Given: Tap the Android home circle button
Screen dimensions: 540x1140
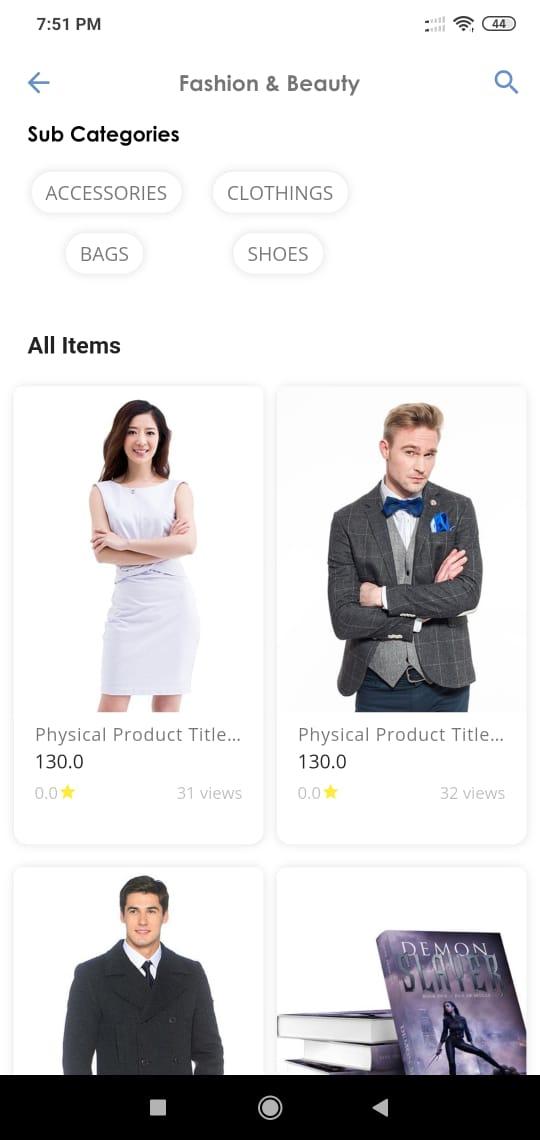Looking at the screenshot, I should 270,1107.
